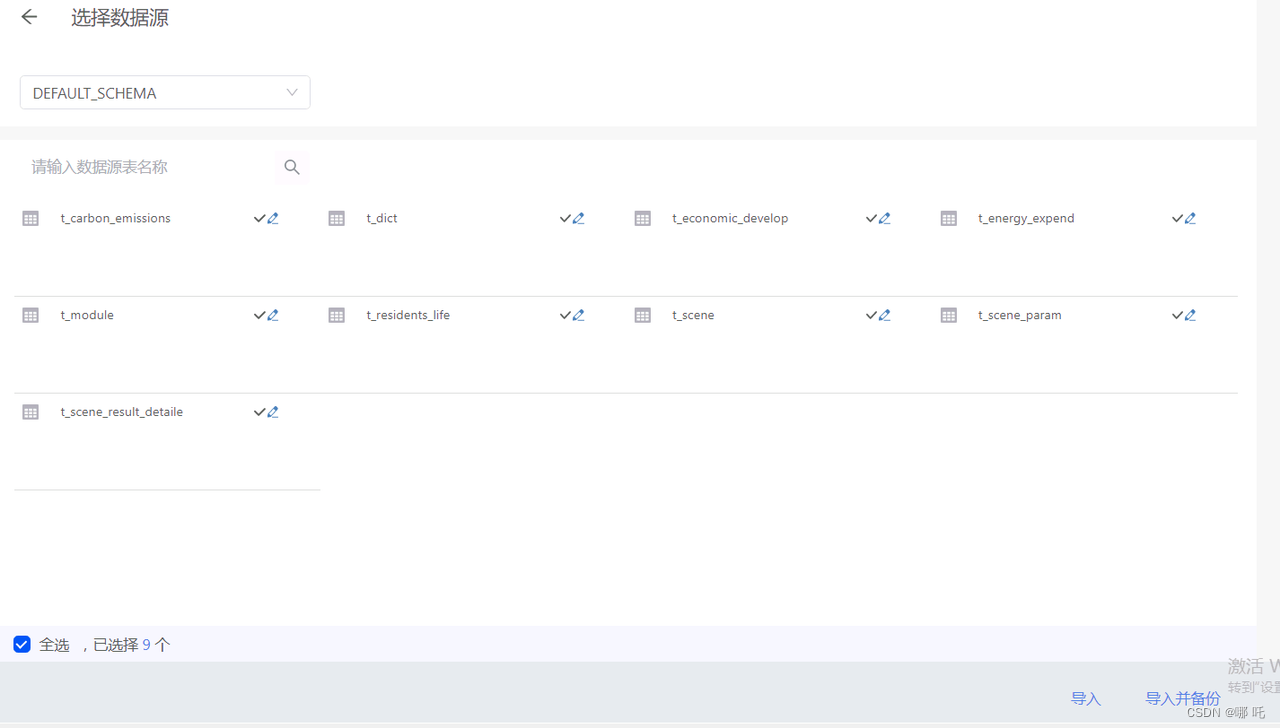The height and width of the screenshot is (728, 1280).
Task: Select the t_dict table name
Action: (382, 218)
